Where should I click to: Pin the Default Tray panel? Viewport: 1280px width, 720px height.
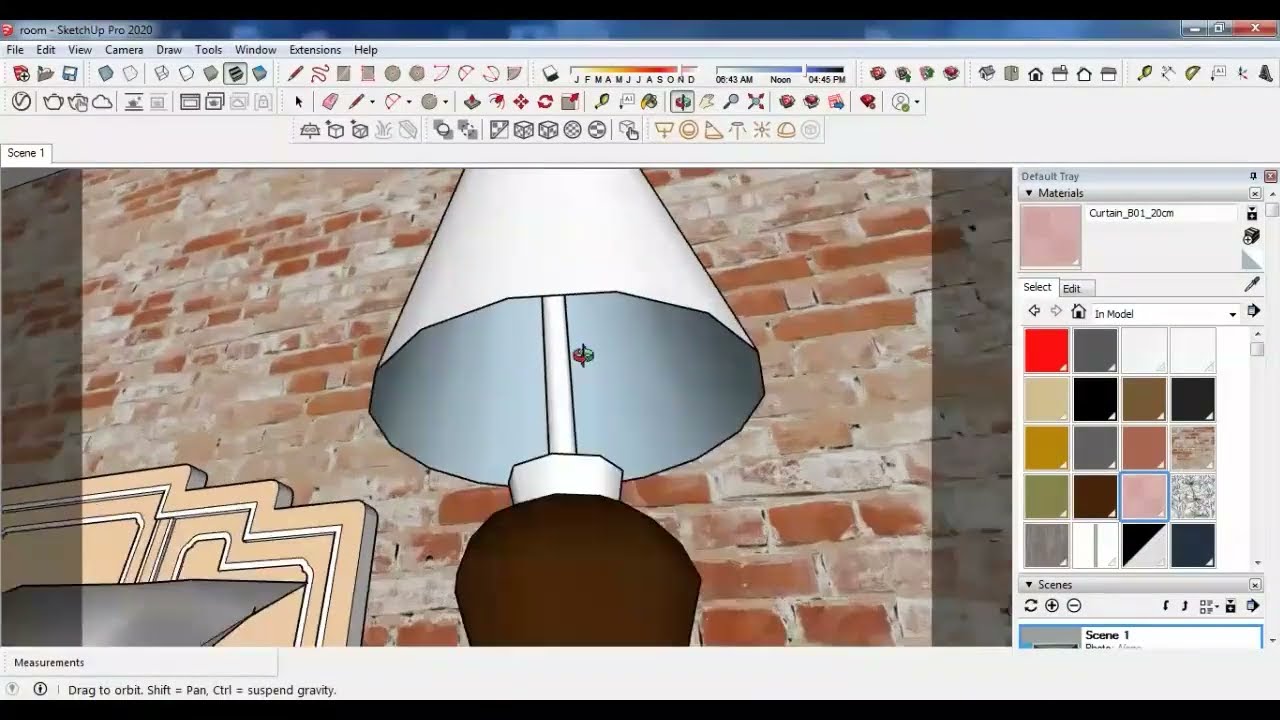pyautogui.click(x=1253, y=176)
